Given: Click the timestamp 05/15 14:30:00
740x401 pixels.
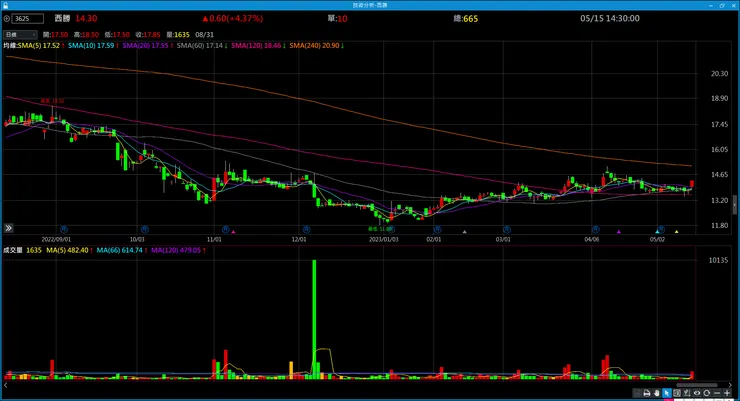Looking at the screenshot, I should coord(610,18).
